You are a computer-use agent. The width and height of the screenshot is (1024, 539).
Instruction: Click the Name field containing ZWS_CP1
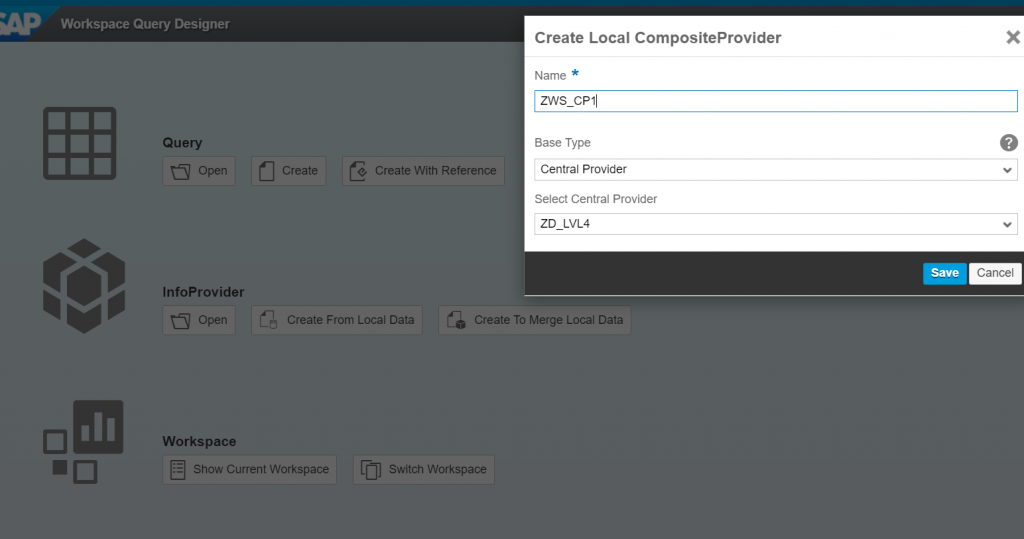click(x=776, y=101)
